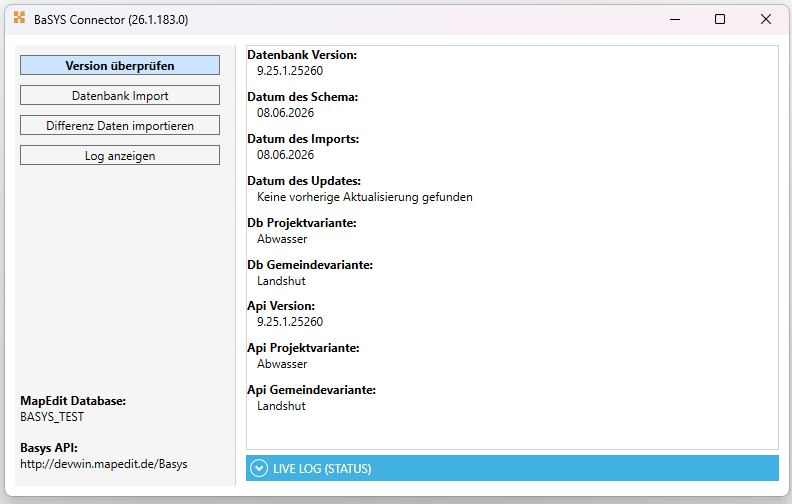Show the log via Log anzeigen
Image resolution: width=792 pixels, height=504 pixels.
pos(120,156)
